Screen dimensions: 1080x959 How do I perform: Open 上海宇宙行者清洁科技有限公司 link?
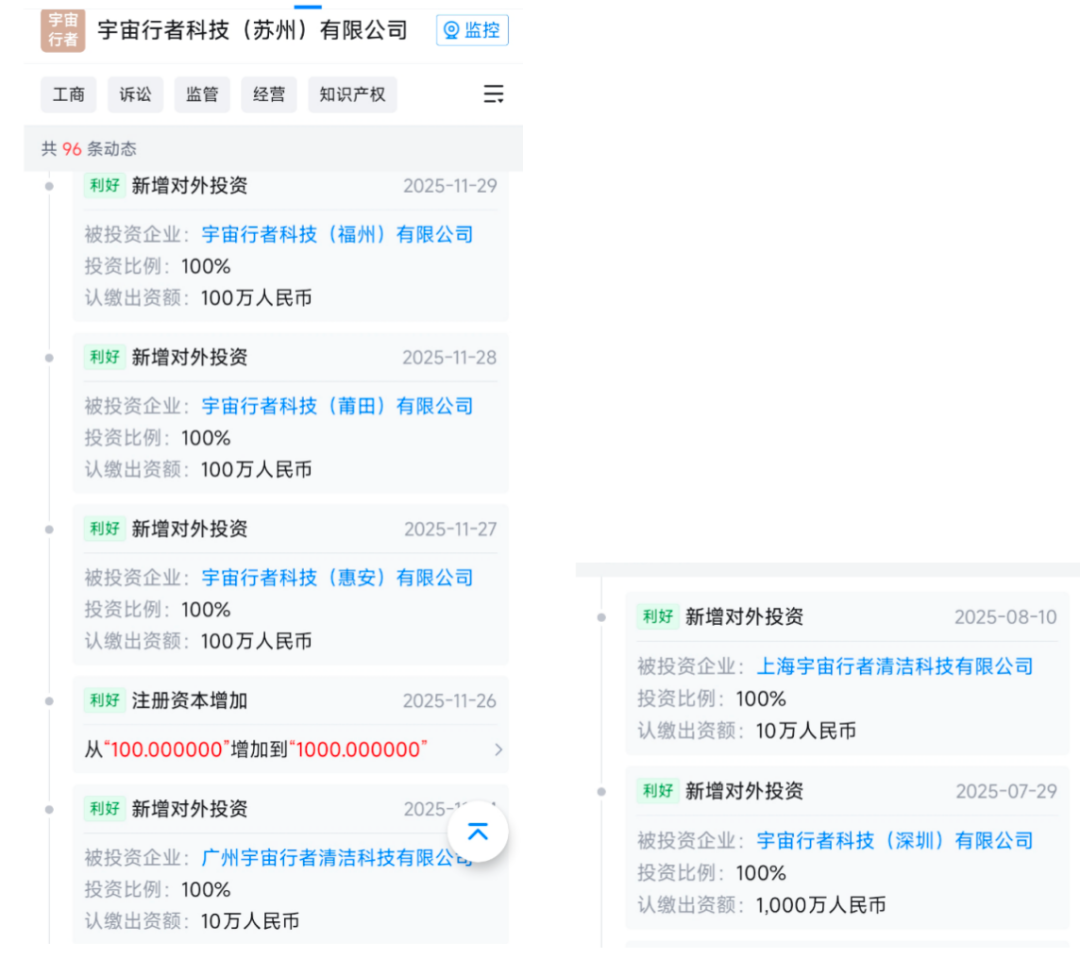[894, 667]
